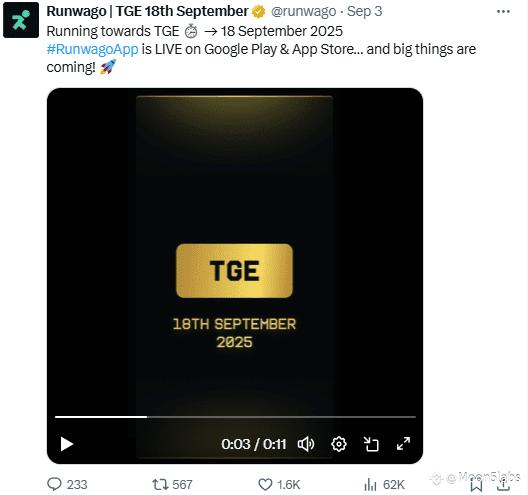Like the post with the heart icon
Image resolution: width=528 pixels, height=495 pixels.
pyautogui.click(x=265, y=485)
